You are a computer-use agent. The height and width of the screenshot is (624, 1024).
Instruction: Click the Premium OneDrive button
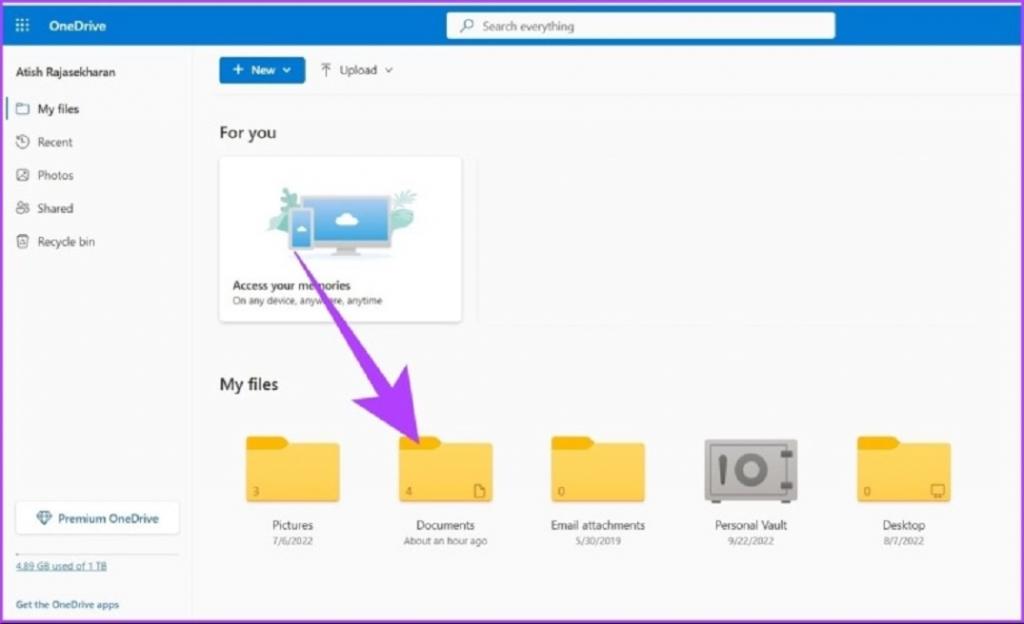(x=98, y=518)
